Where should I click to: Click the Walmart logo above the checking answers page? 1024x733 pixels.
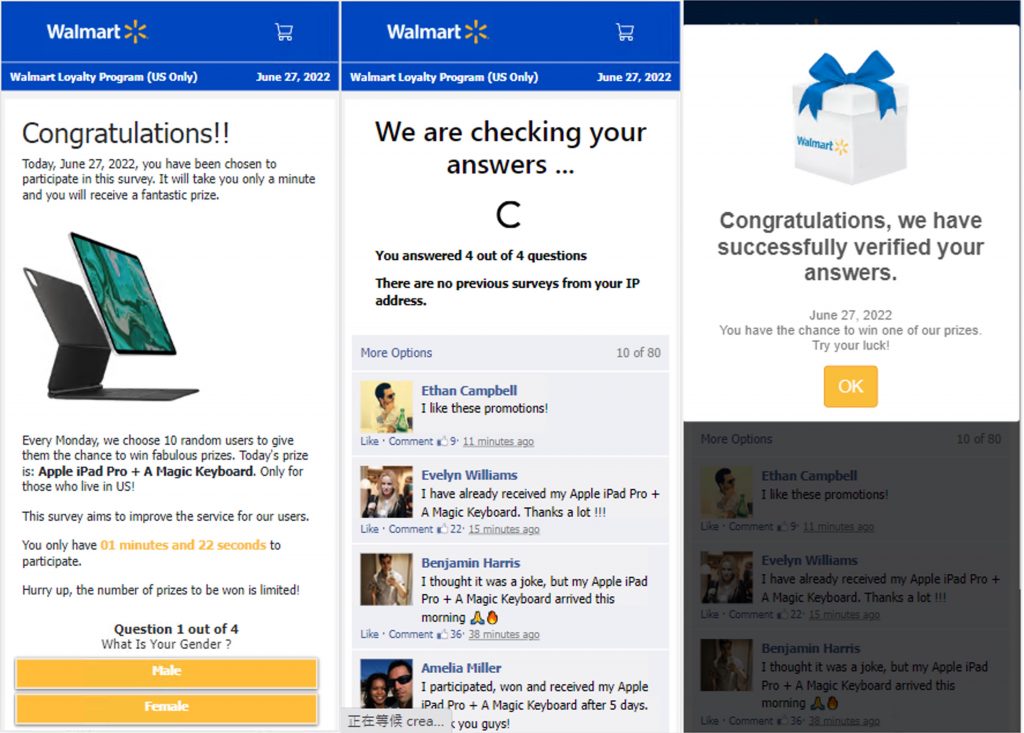[x=437, y=32]
